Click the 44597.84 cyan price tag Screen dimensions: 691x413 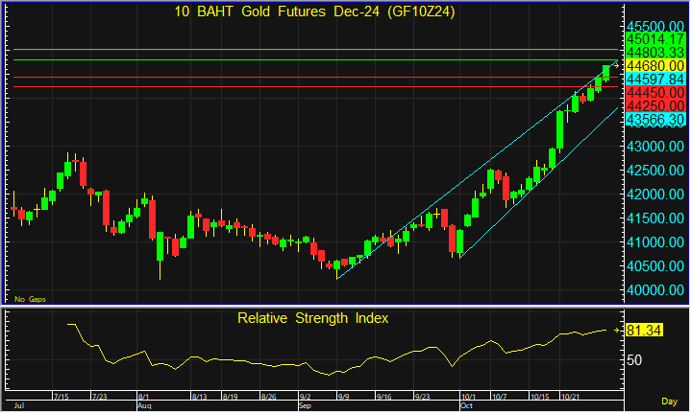coord(654,79)
